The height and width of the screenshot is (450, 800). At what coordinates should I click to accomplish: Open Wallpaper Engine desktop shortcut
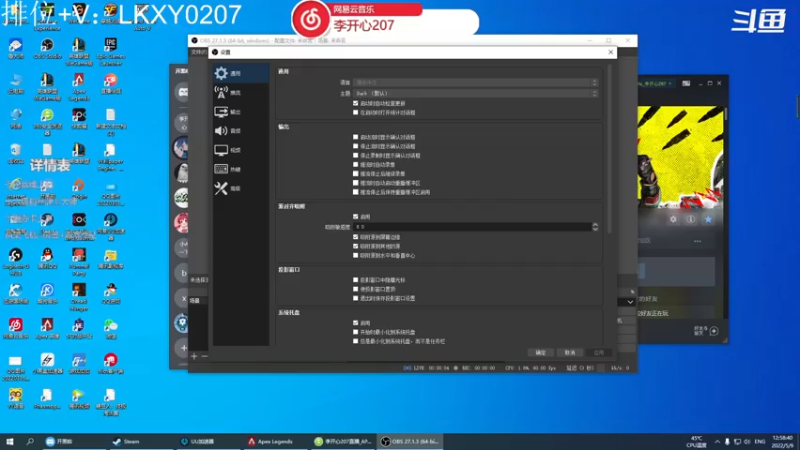pyautogui.click(x=110, y=157)
